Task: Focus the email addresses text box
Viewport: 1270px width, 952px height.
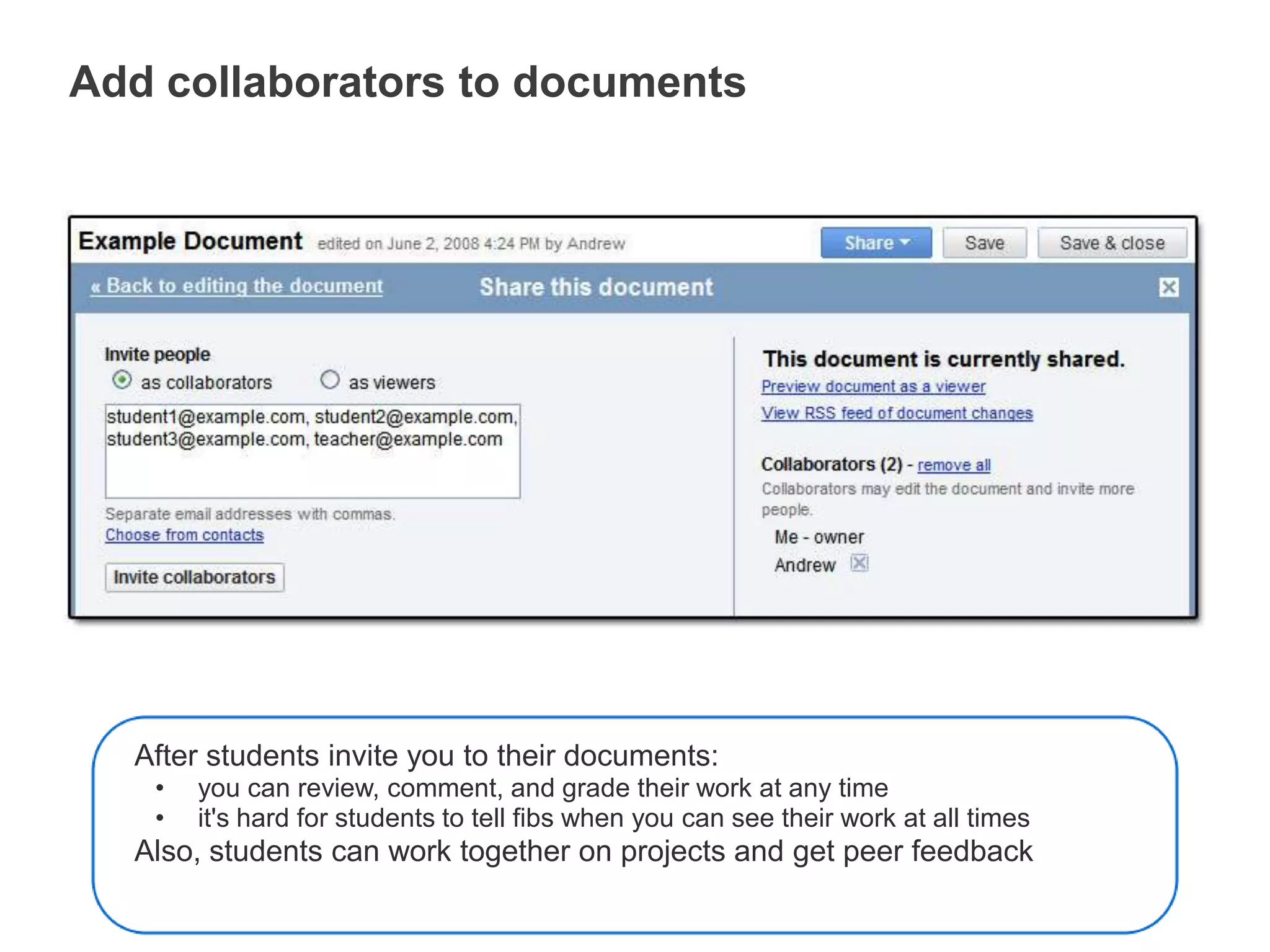Action: click(x=313, y=451)
